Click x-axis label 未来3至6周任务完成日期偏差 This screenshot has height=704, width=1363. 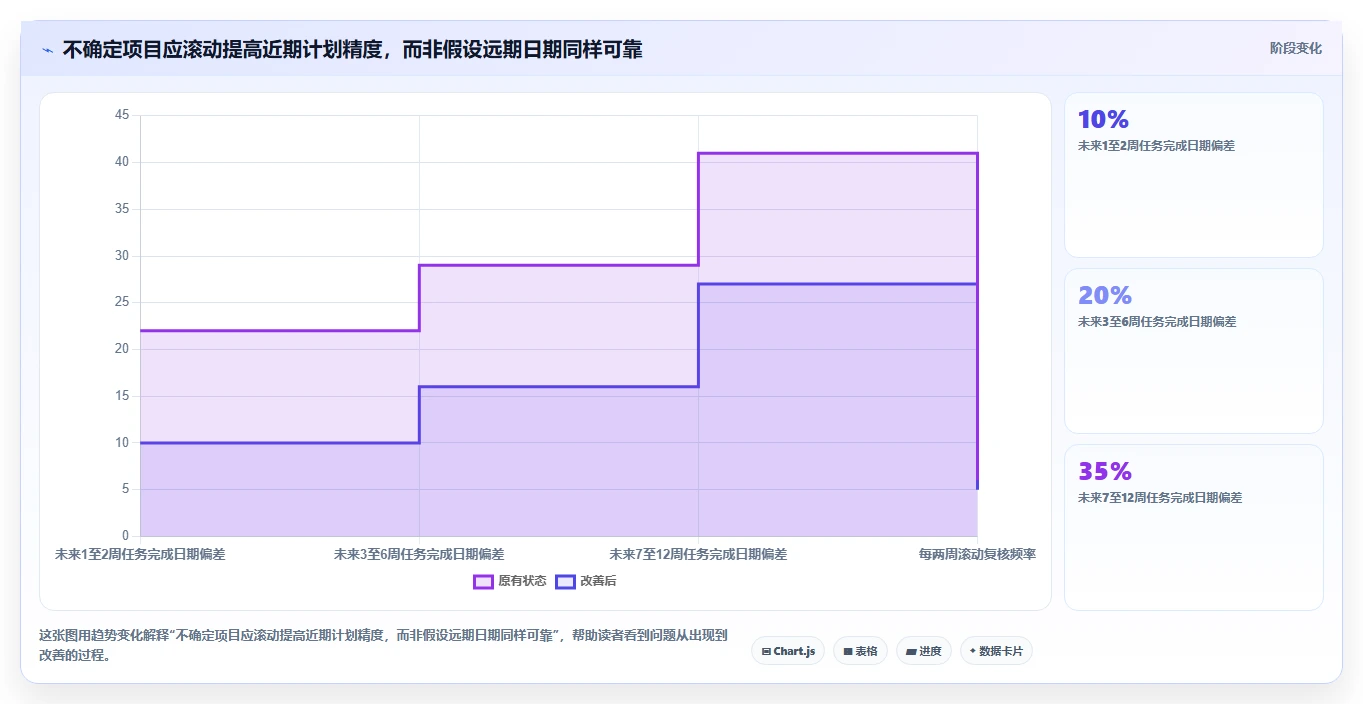pos(419,554)
